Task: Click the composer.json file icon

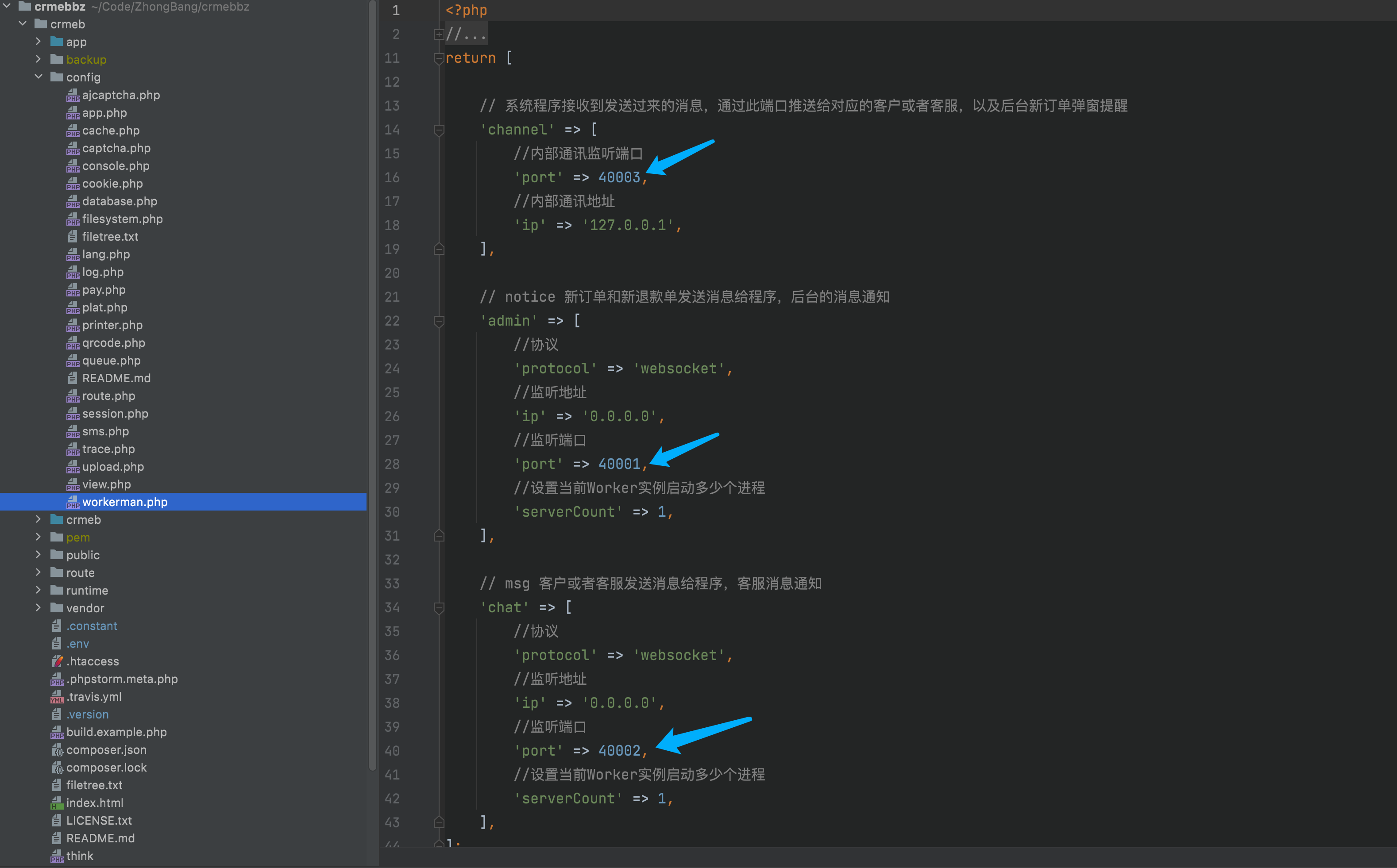Action: click(57, 750)
